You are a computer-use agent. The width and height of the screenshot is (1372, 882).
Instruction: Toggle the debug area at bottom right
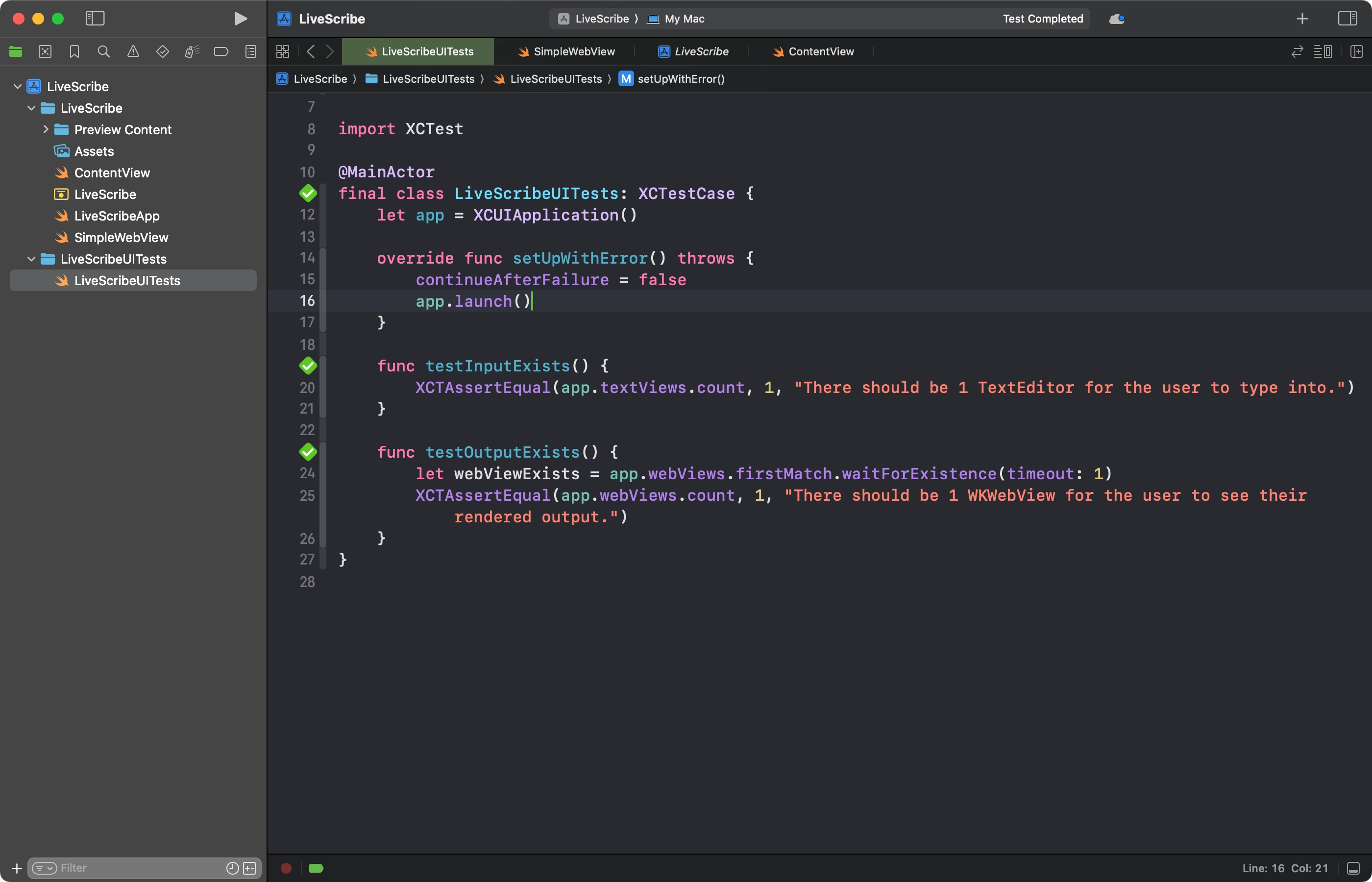pos(1353,868)
